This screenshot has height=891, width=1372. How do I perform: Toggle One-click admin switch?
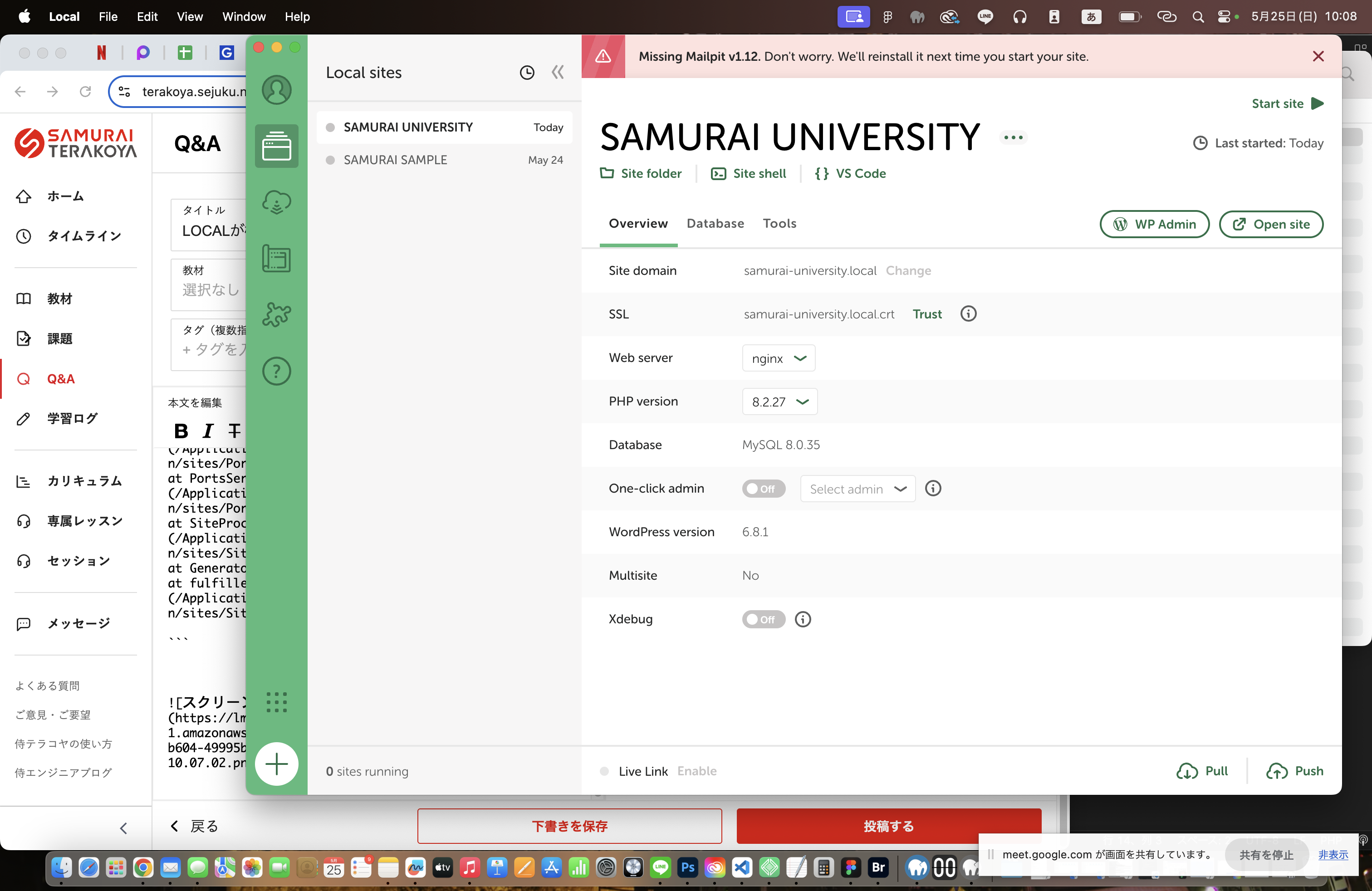point(763,489)
